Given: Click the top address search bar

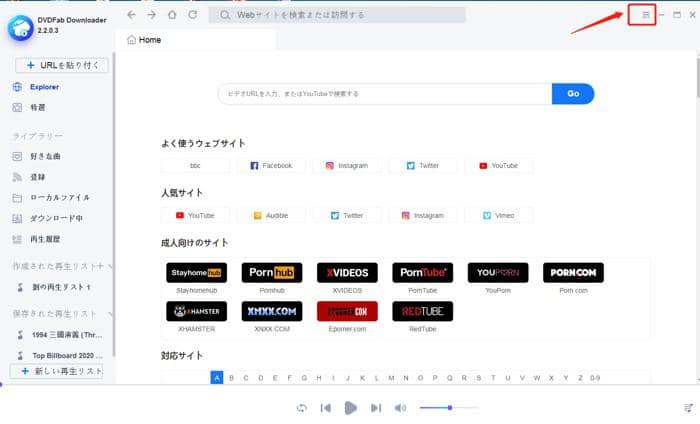Looking at the screenshot, I should click(337, 15).
